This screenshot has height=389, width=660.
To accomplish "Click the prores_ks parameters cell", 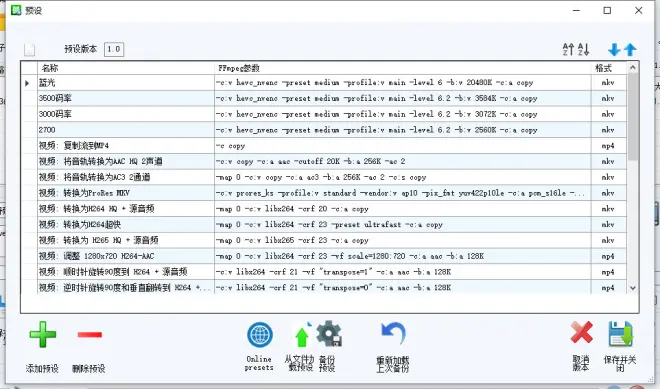I will (x=402, y=193).
